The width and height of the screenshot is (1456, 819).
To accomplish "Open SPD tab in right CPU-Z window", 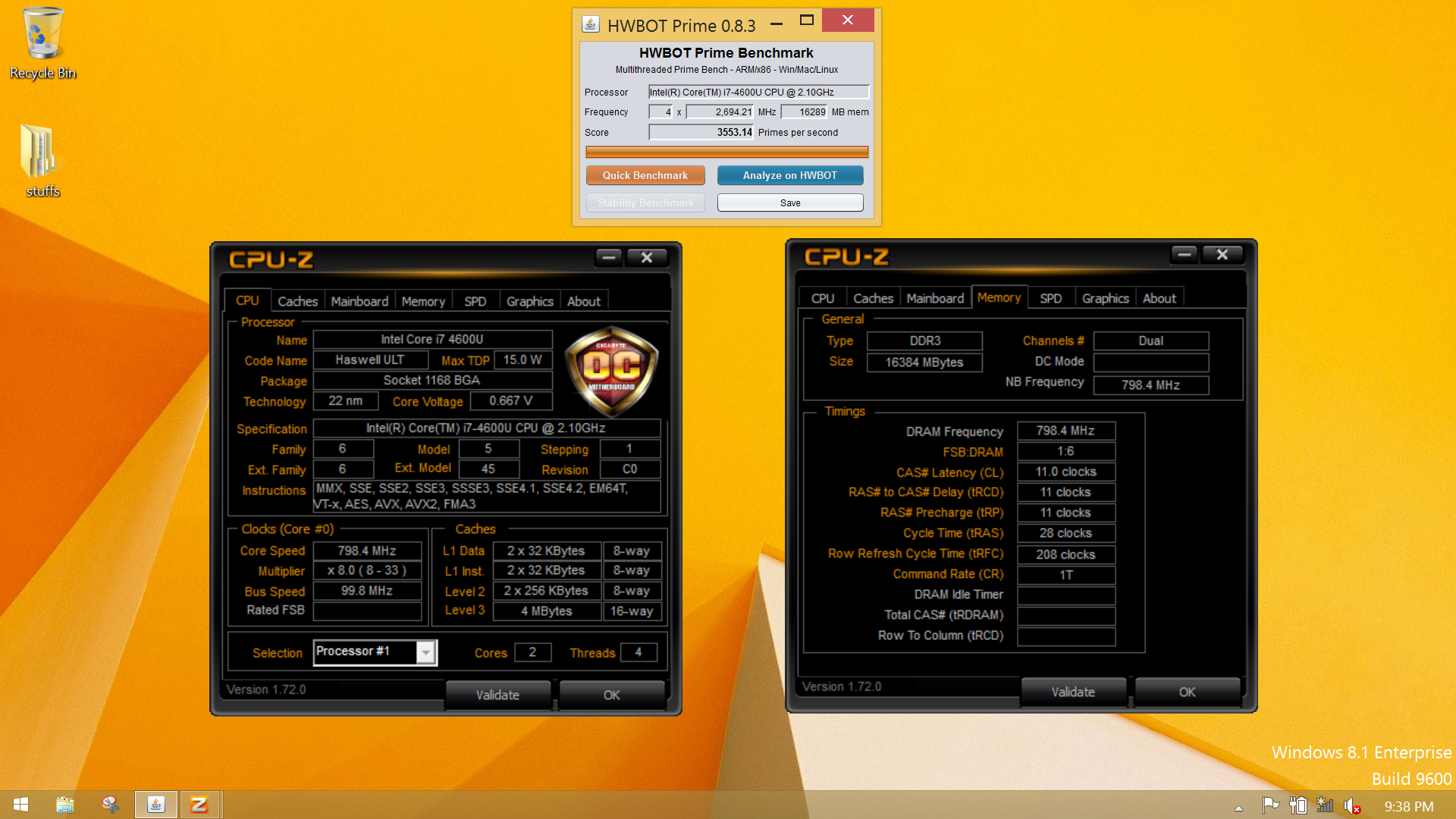I will click(x=1051, y=298).
